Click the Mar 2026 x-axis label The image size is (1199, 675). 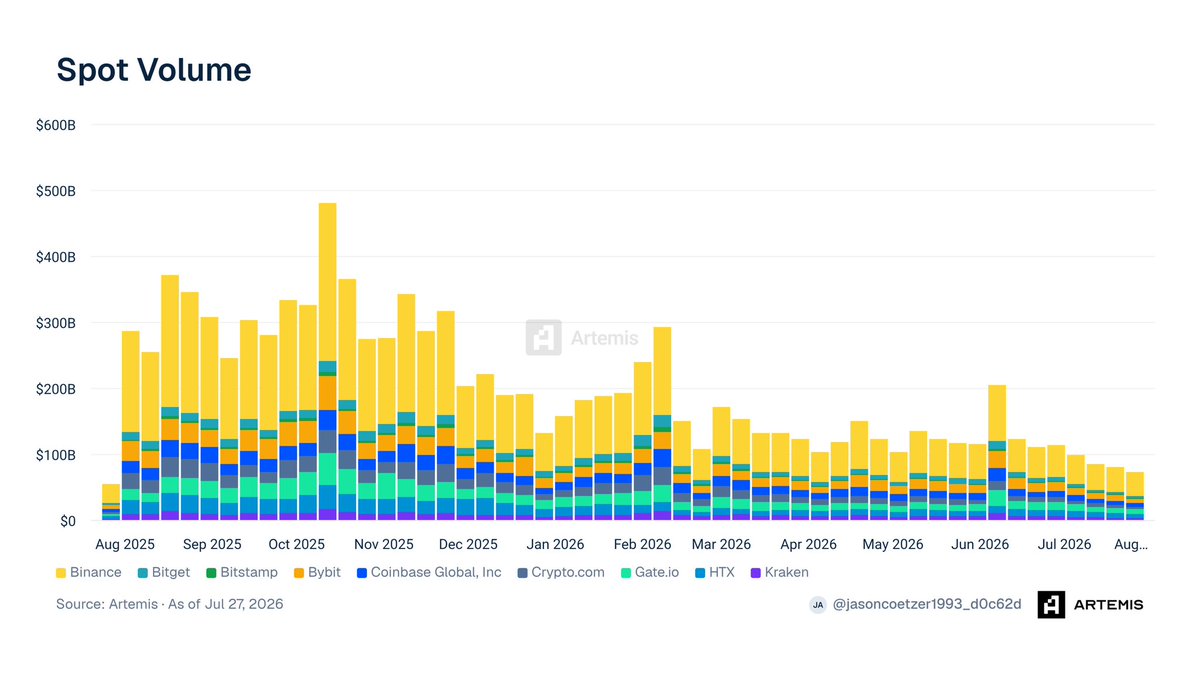pos(721,544)
